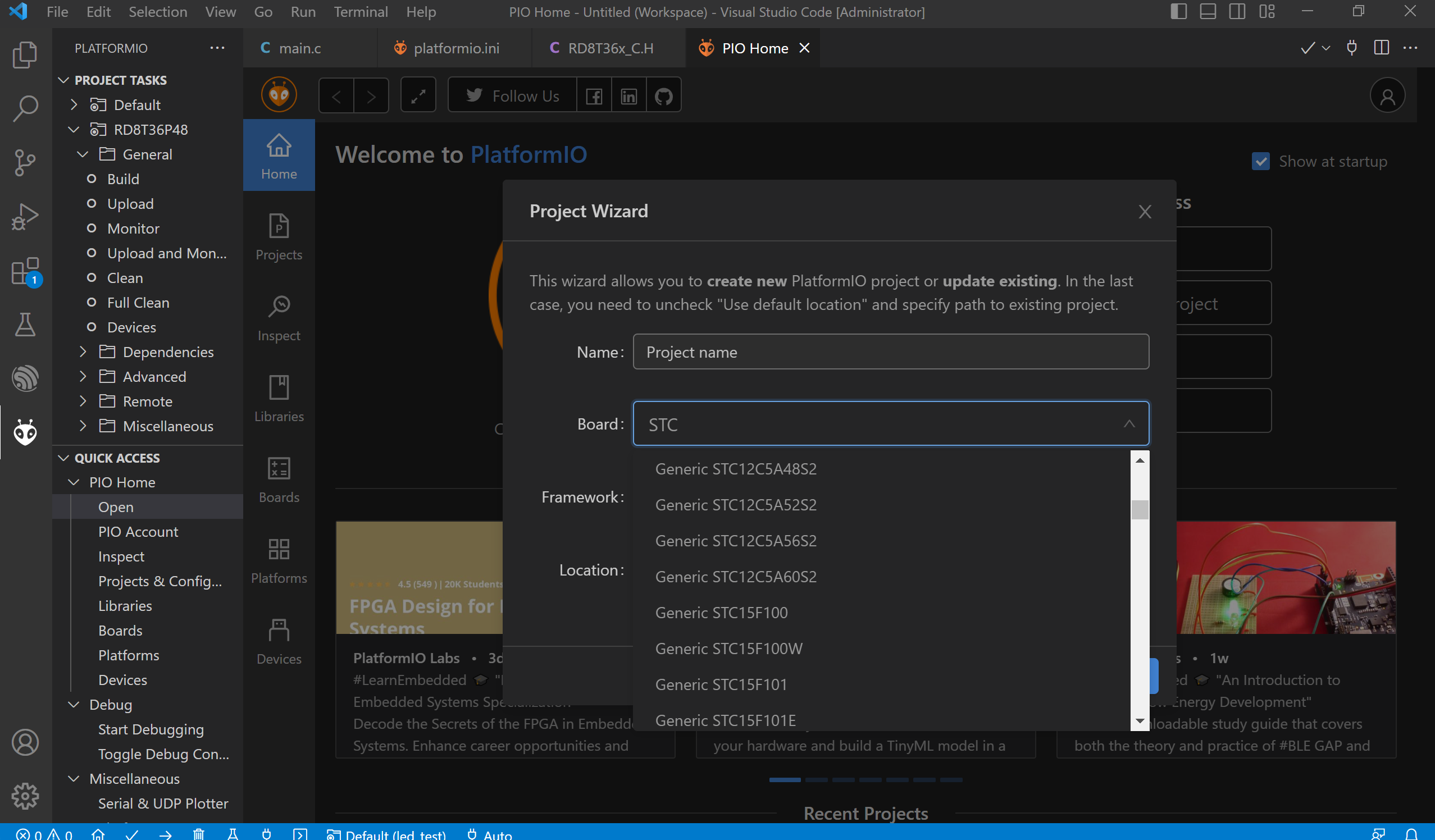Open the Selection menu
The image size is (1435, 840).
tap(158, 11)
